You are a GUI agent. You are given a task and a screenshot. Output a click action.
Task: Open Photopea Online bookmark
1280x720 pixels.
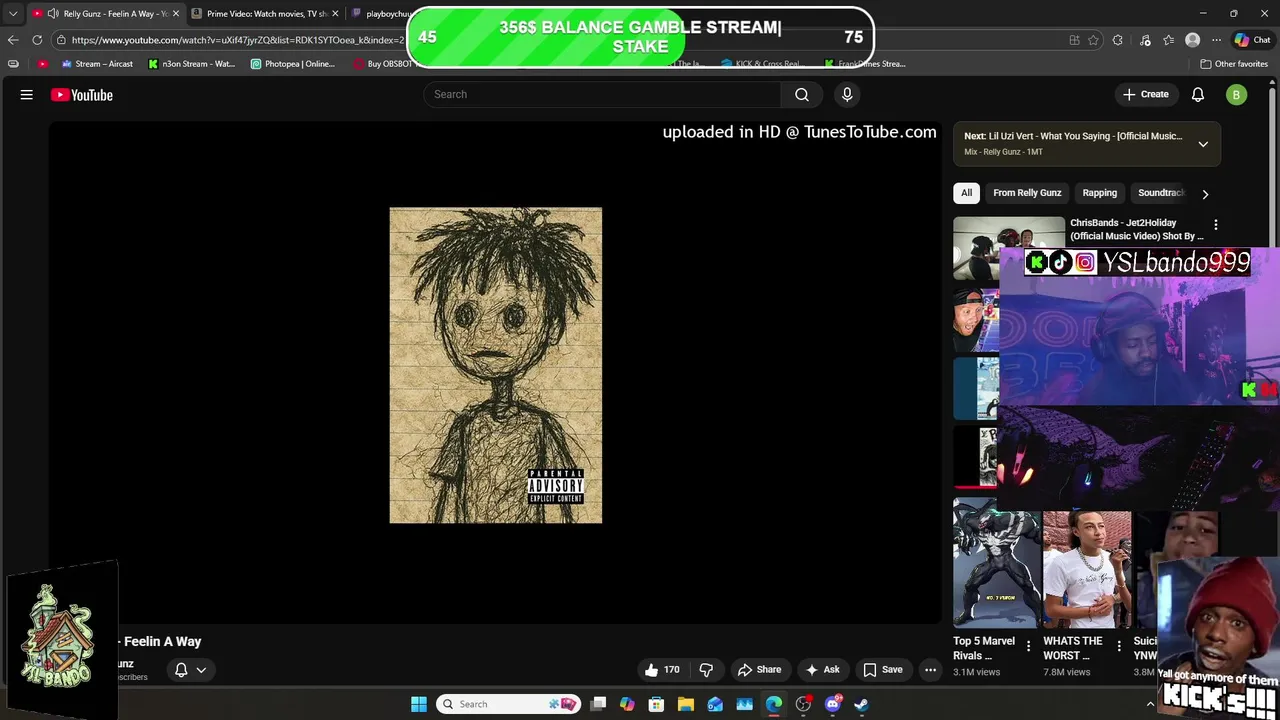[292, 64]
